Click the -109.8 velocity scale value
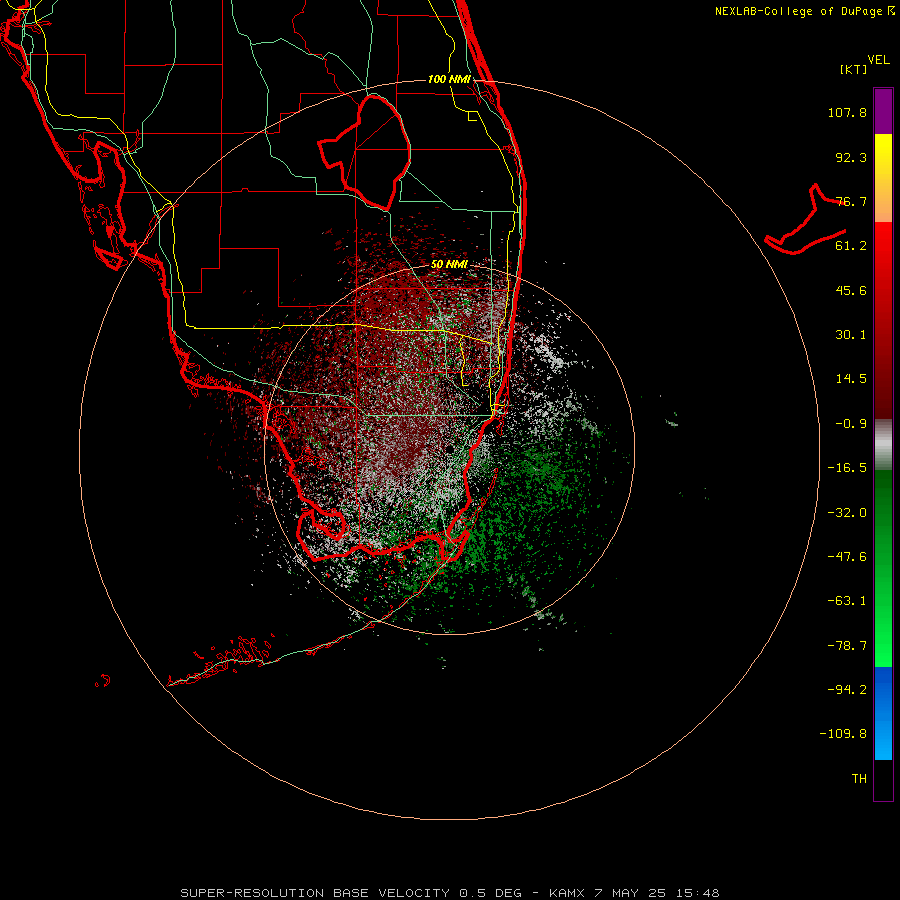Screen dimensions: 900x900 click(x=843, y=734)
